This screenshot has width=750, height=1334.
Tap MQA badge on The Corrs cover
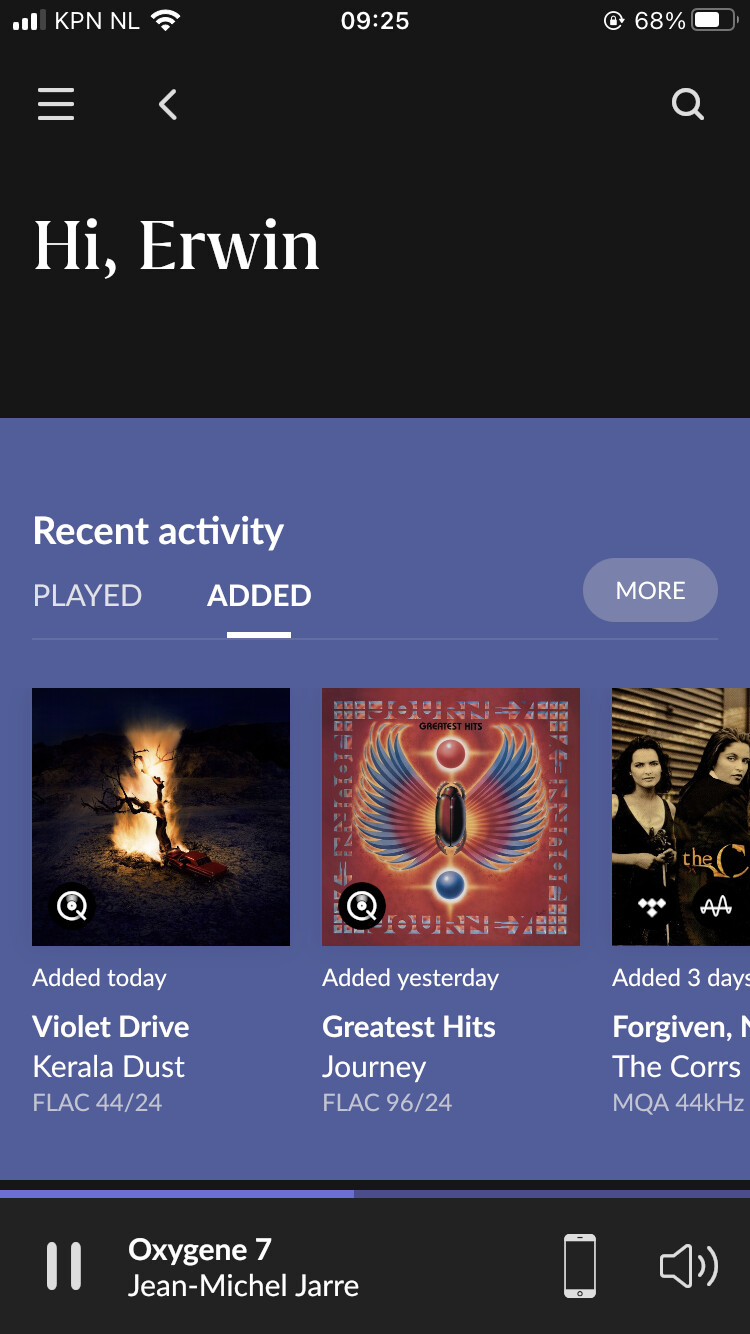716,907
